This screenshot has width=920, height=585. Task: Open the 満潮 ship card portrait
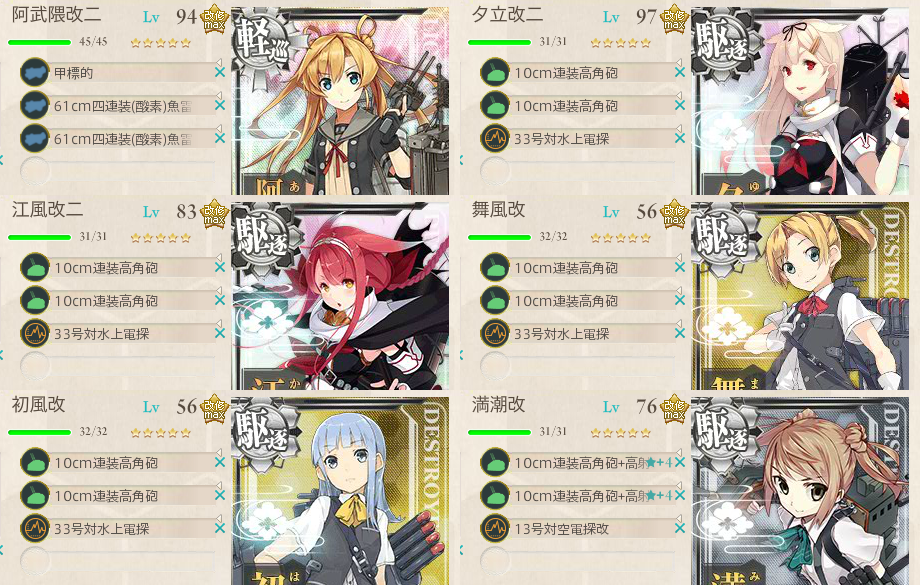click(800, 491)
